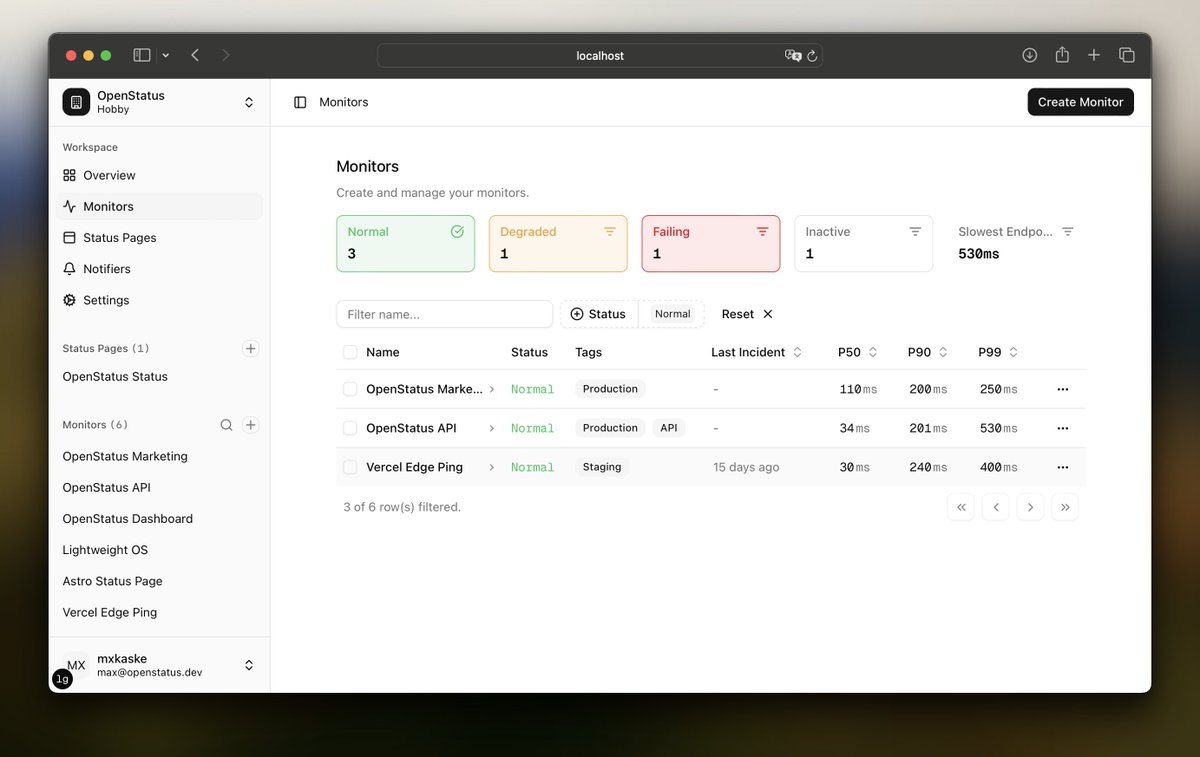Go to previous table page
This screenshot has width=1200, height=757.
point(996,507)
